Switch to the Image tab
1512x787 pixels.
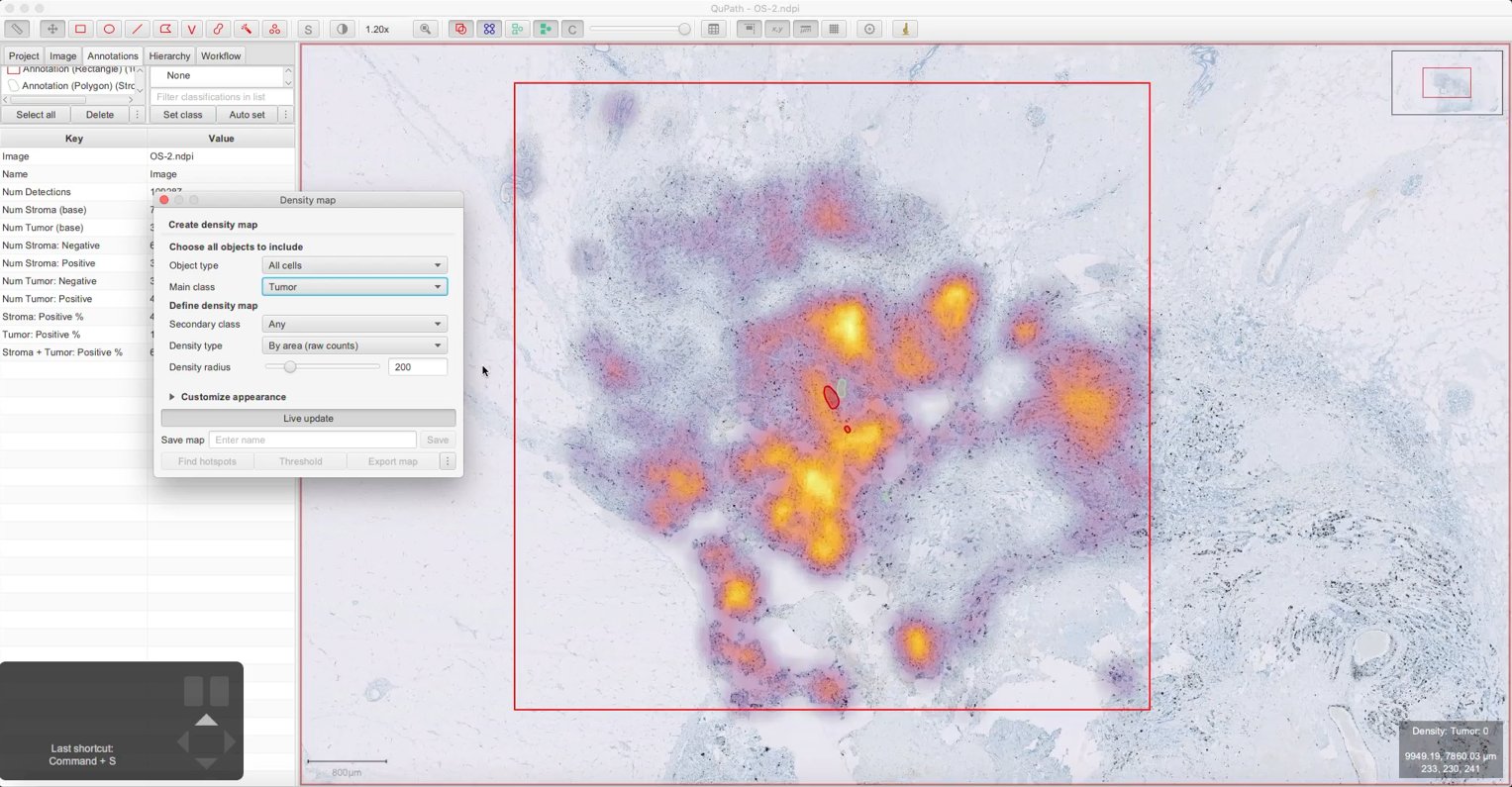coord(62,55)
